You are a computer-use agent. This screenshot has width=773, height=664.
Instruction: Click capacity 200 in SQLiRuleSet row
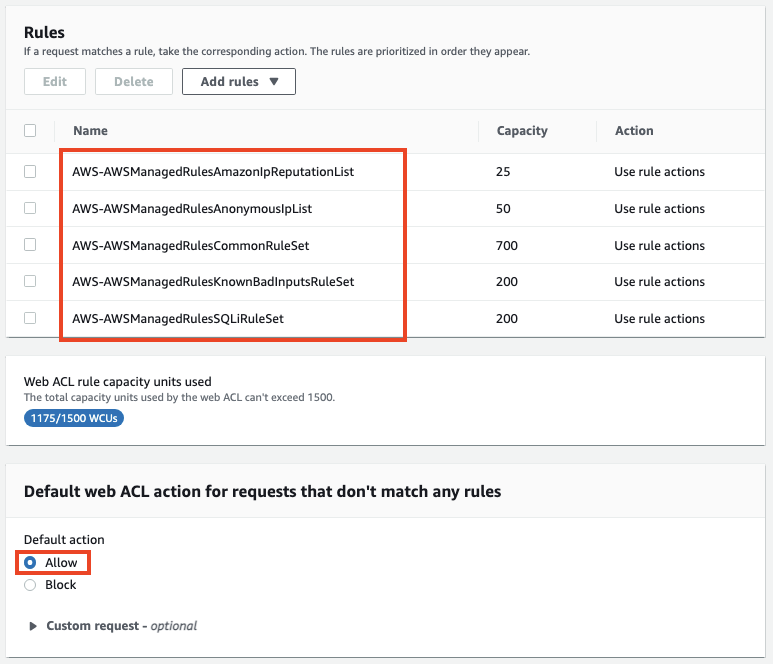pyautogui.click(x=507, y=319)
